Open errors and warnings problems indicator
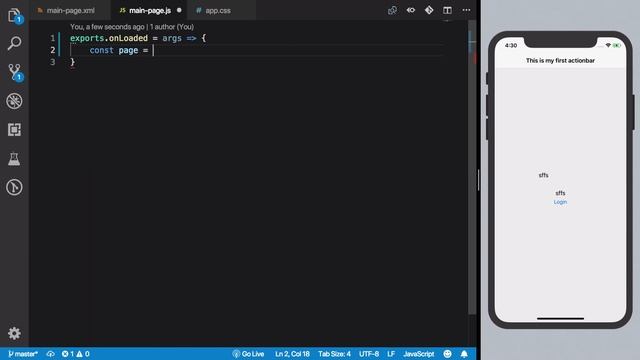640x360 pixels. pos(76,354)
